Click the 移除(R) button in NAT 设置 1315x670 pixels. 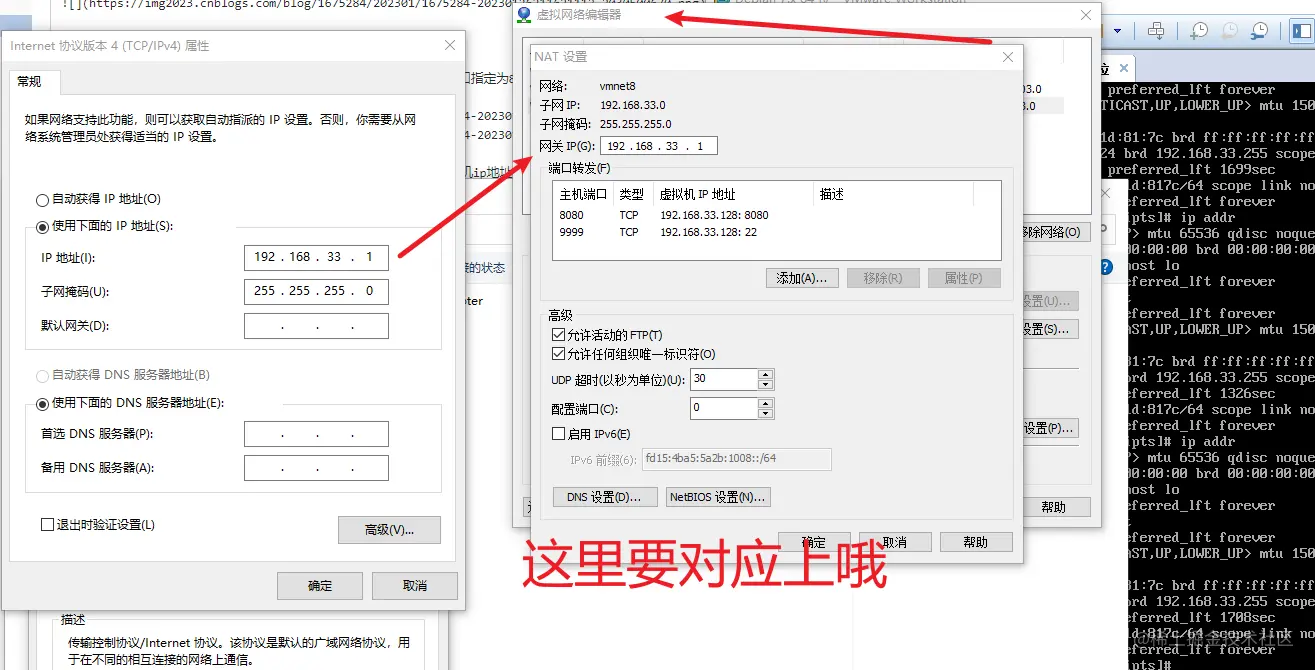883,278
